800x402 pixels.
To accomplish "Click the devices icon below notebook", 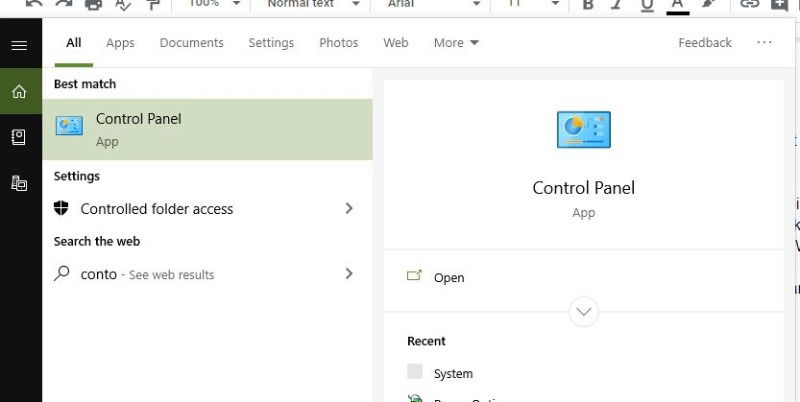I will (x=19, y=183).
